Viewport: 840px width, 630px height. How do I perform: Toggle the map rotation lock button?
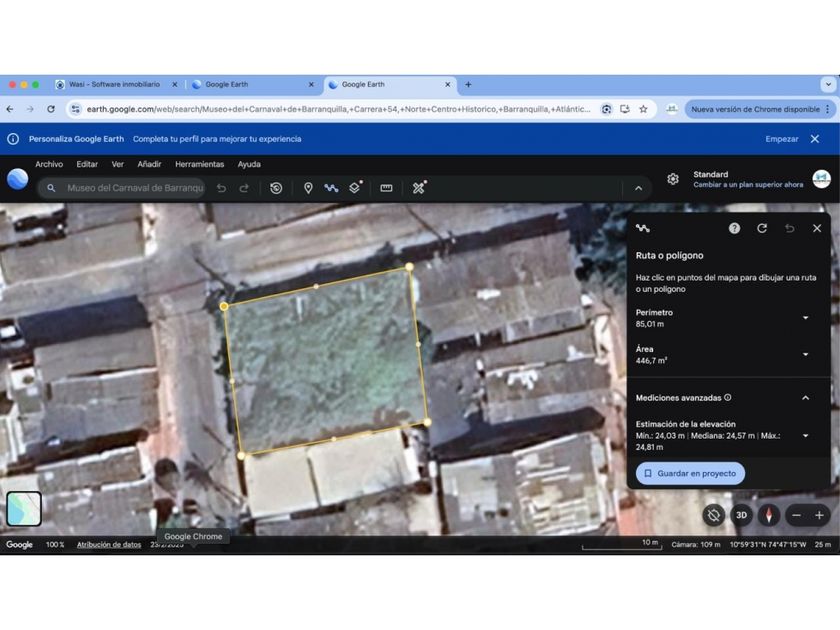(x=713, y=515)
